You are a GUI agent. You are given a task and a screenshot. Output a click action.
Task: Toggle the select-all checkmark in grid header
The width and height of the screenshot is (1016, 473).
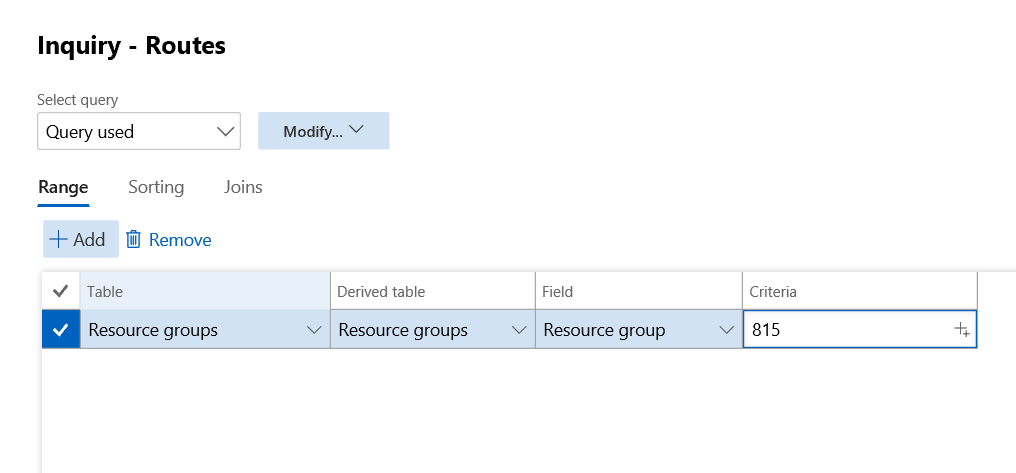coord(60,291)
